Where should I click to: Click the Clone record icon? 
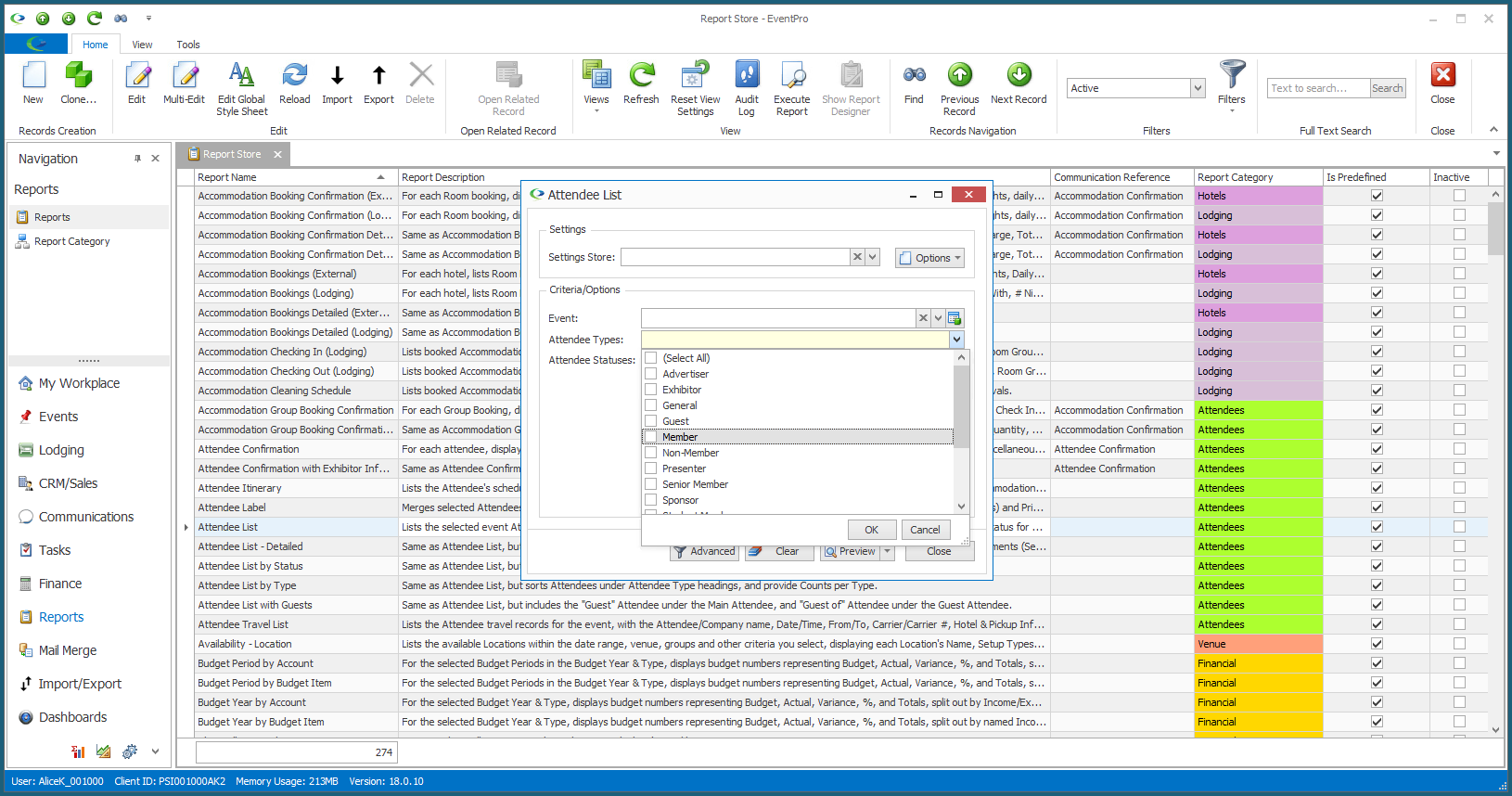[x=78, y=75]
